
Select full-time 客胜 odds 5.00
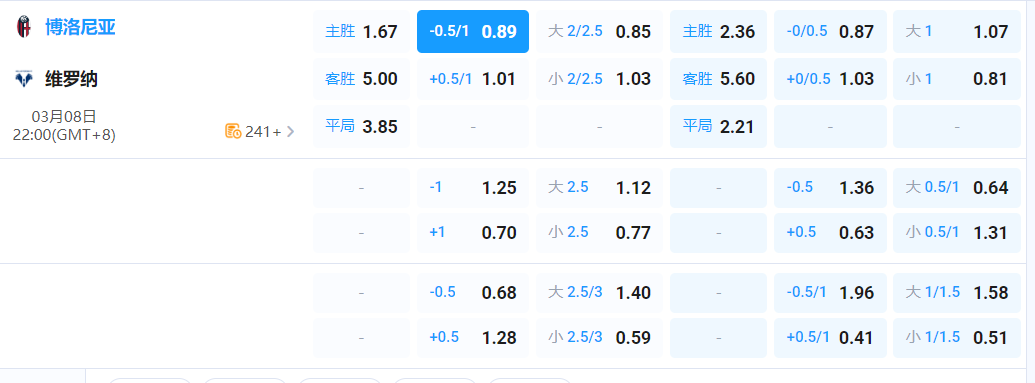[361, 79]
